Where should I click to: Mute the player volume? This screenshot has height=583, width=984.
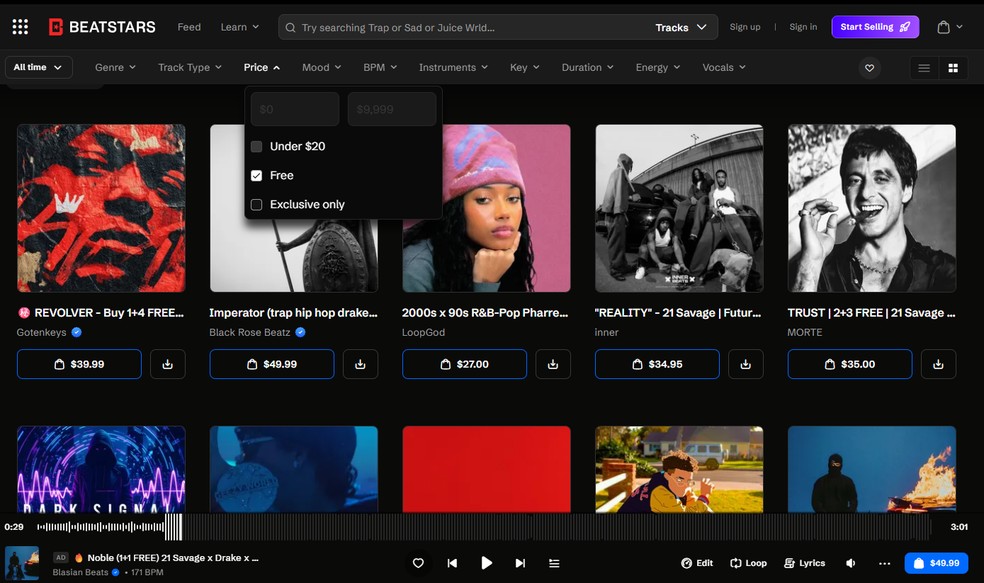[x=851, y=563]
